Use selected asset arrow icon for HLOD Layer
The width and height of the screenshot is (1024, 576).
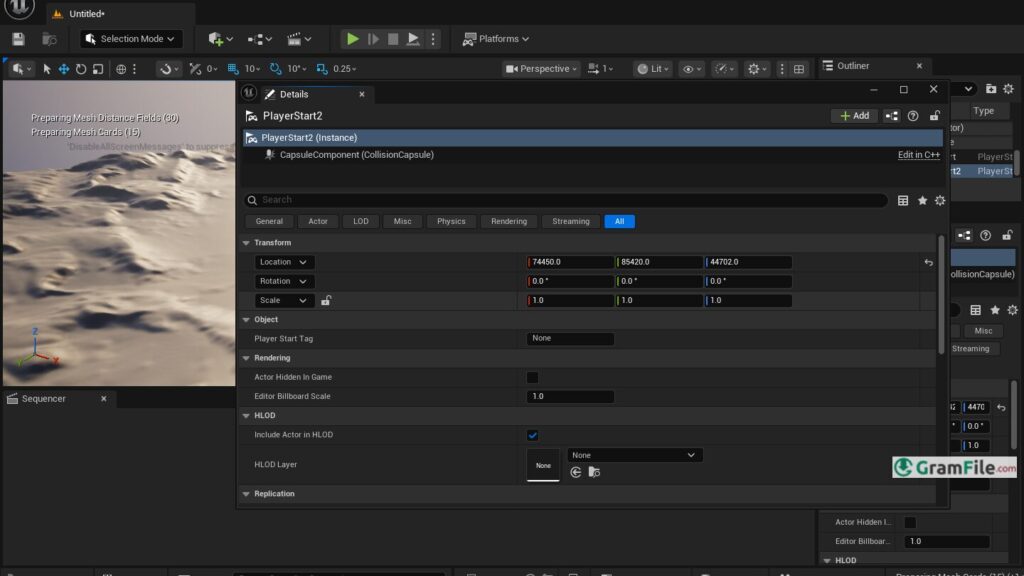tap(575, 472)
